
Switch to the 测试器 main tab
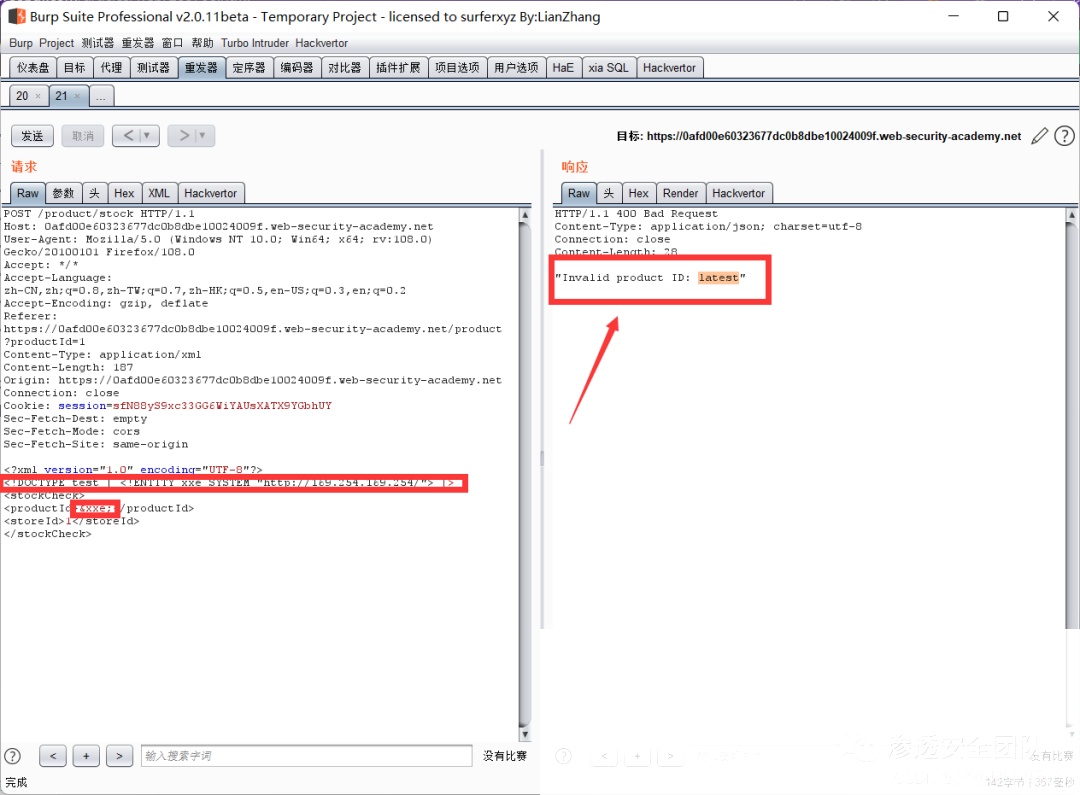pyautogui.click(x=153, y=68)
